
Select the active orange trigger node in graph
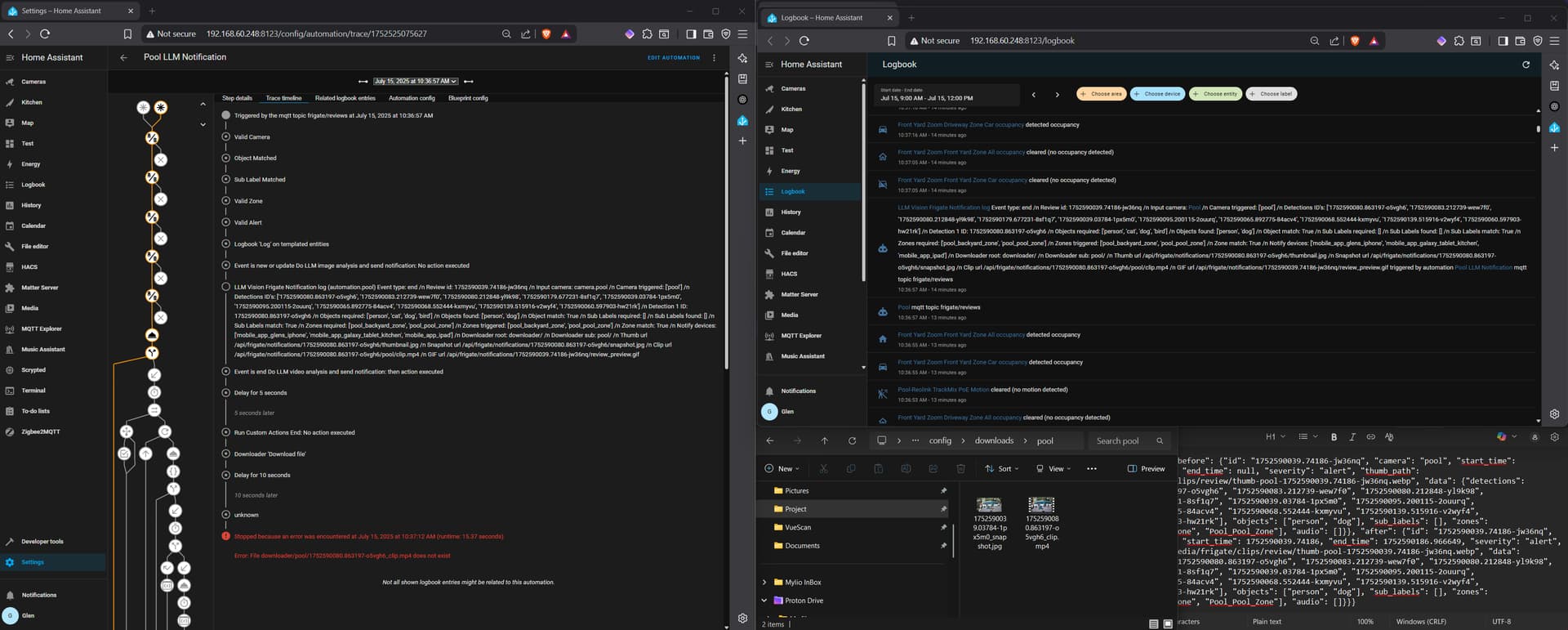[x=161, y=107]
